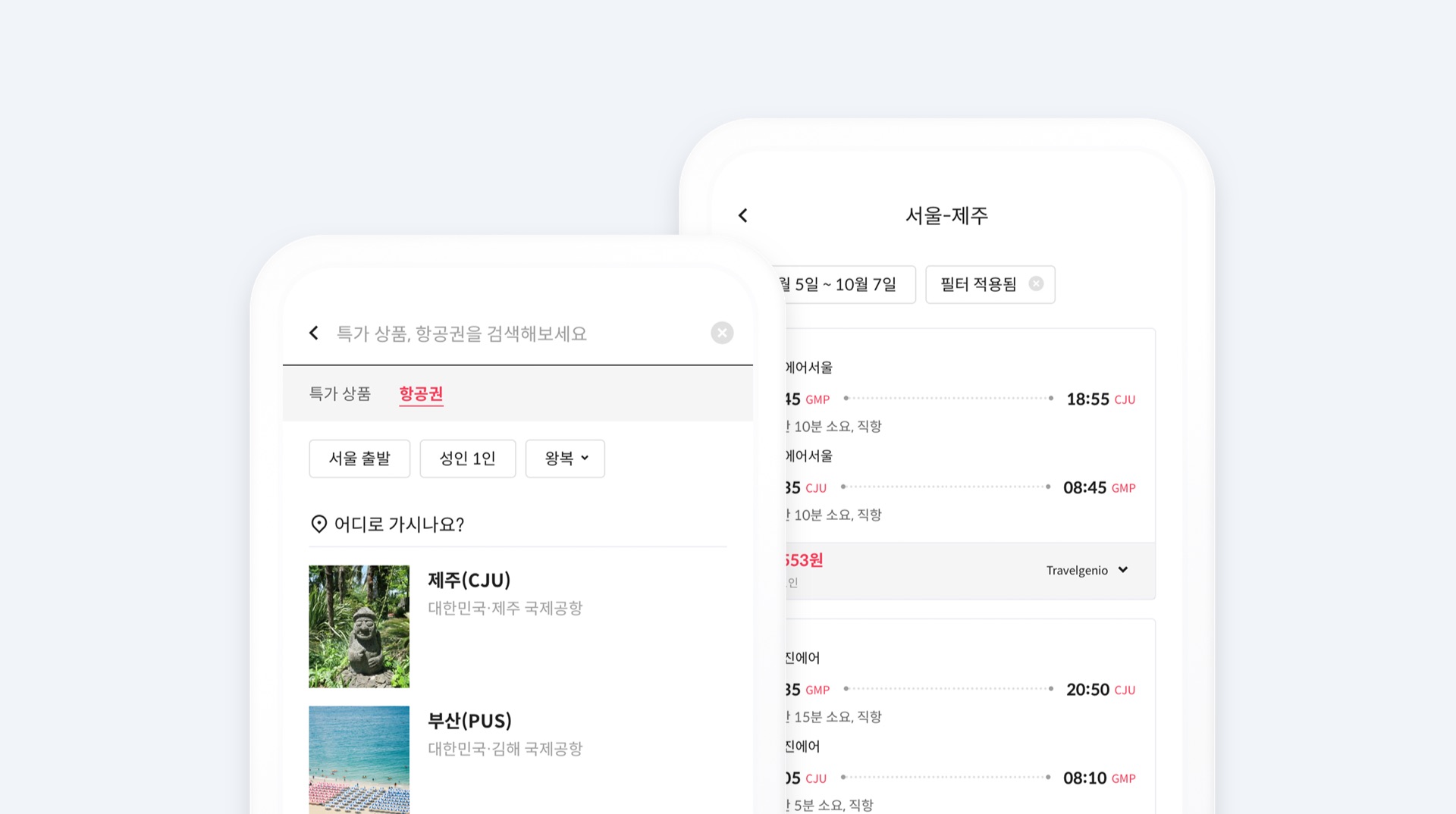Click the 20:50 CJU arrival time
This screenshot has height=814, width=1456.
point(1101,690)
